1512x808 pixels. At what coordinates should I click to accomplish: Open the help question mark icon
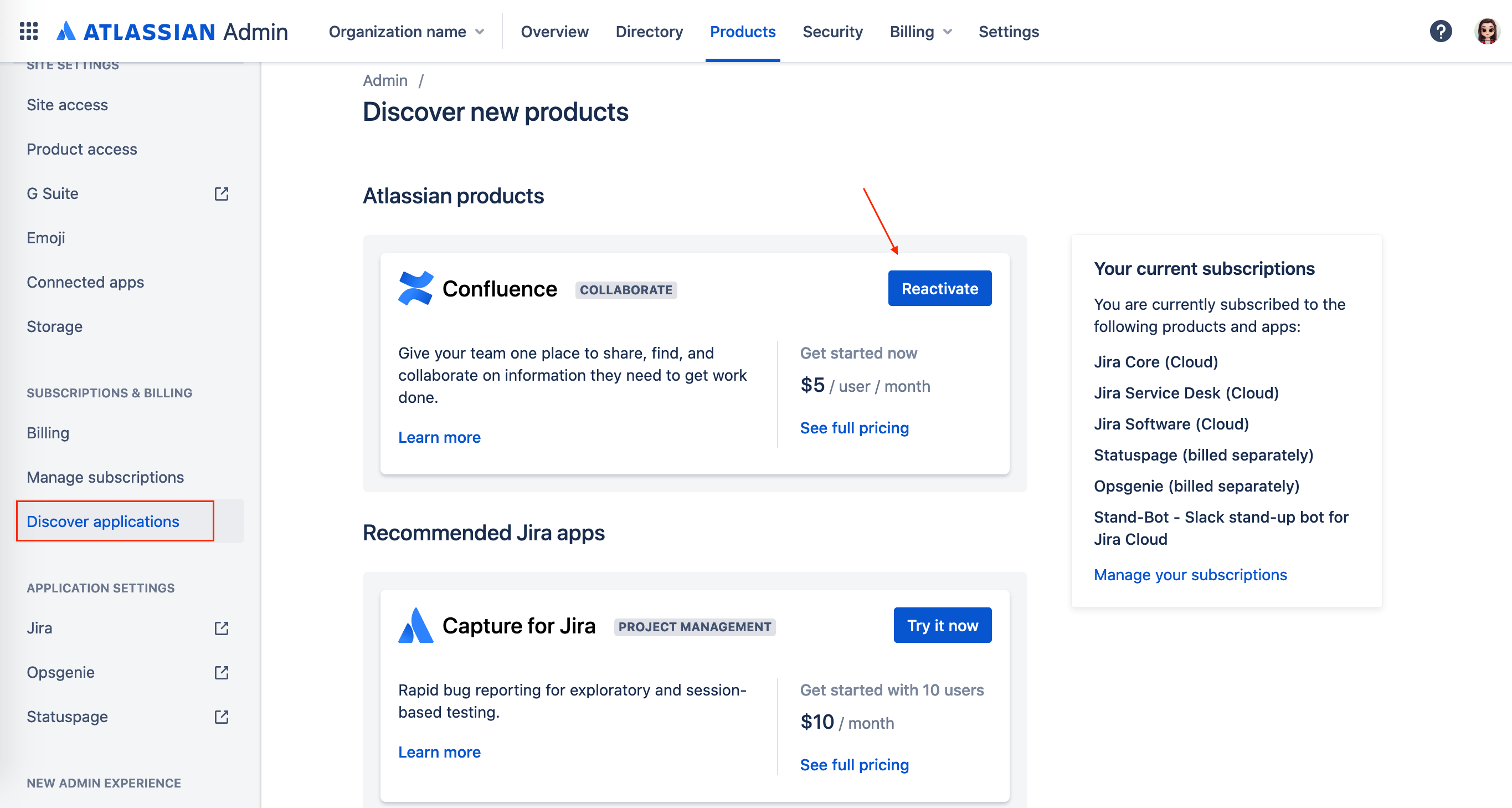[1440, 31]
